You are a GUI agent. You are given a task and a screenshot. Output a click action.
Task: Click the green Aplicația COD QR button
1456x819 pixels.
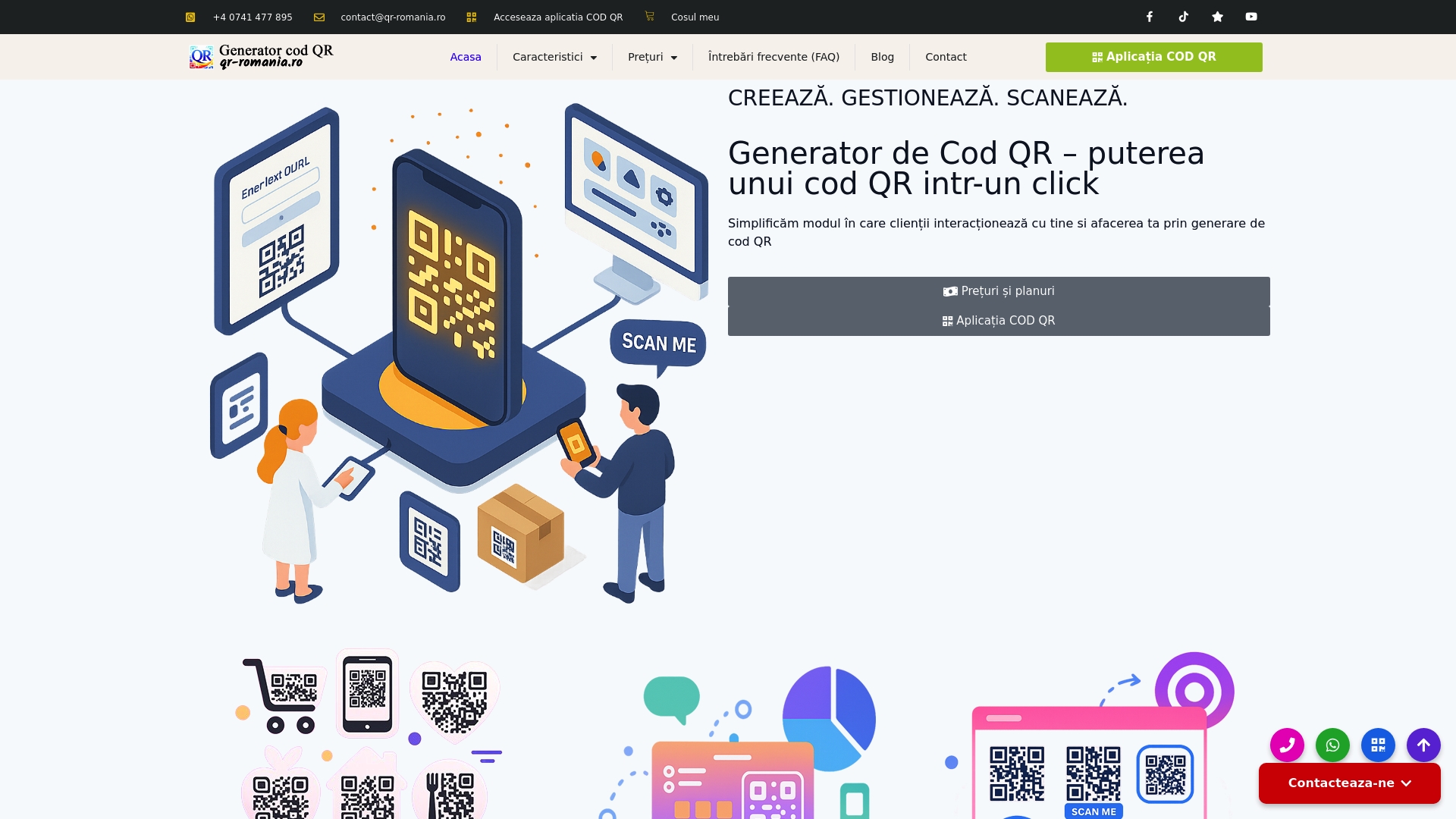(1153, 57)
